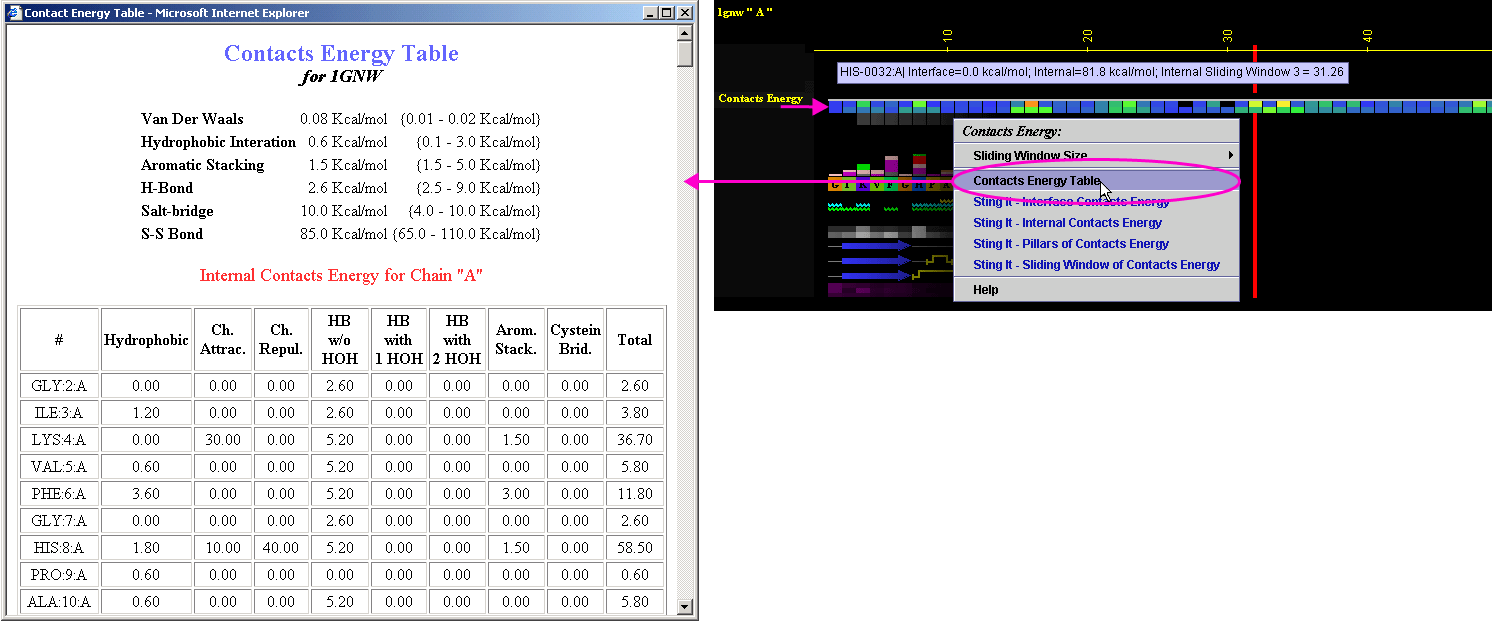Choose Sting It - Sliding Window of Contacts Energy
The width and height of the screenshot is (1493, 624).
pos(1096,265)
